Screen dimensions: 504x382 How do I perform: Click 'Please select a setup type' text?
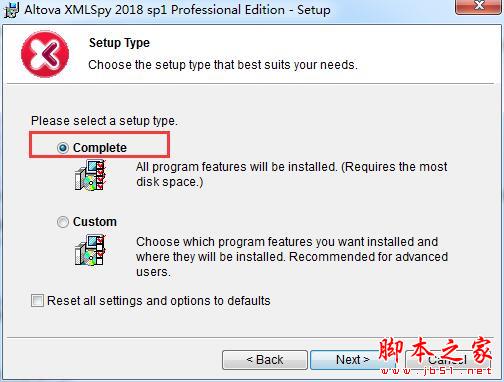point(104,121)
